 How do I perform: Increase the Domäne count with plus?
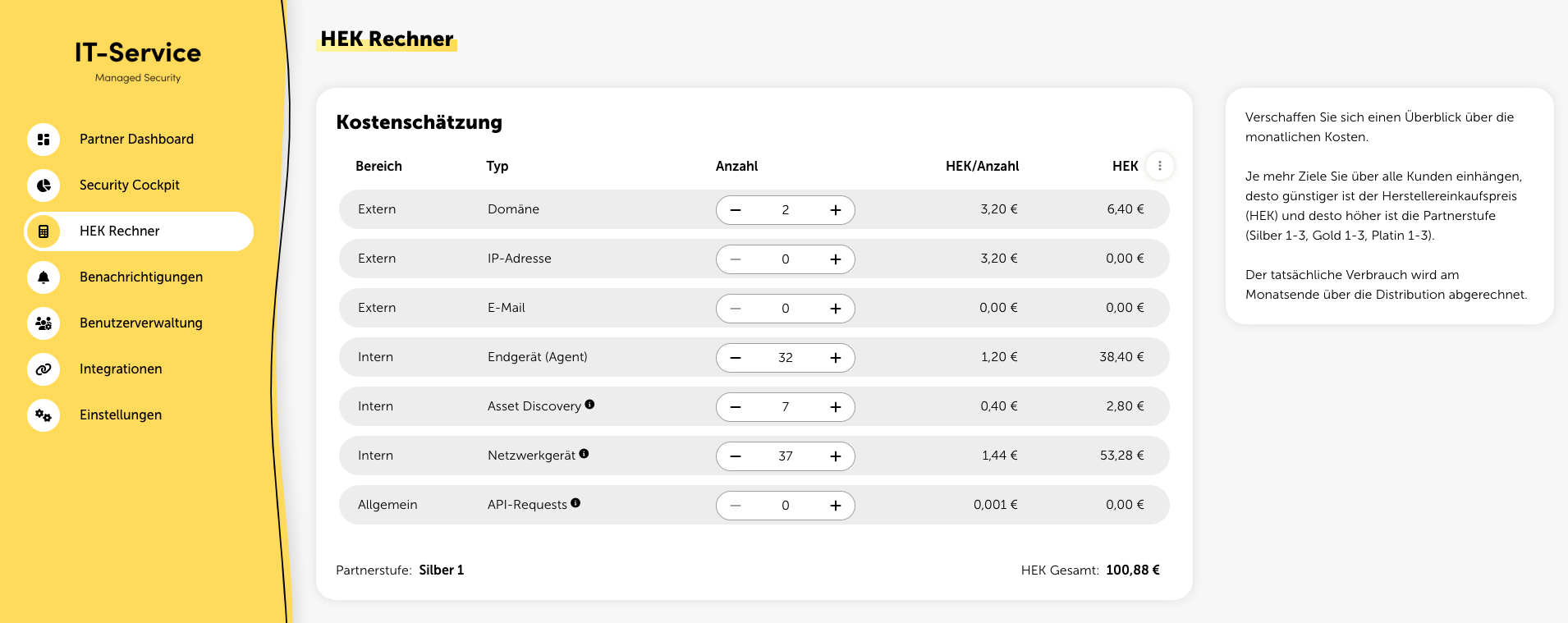tap(835, 210)
